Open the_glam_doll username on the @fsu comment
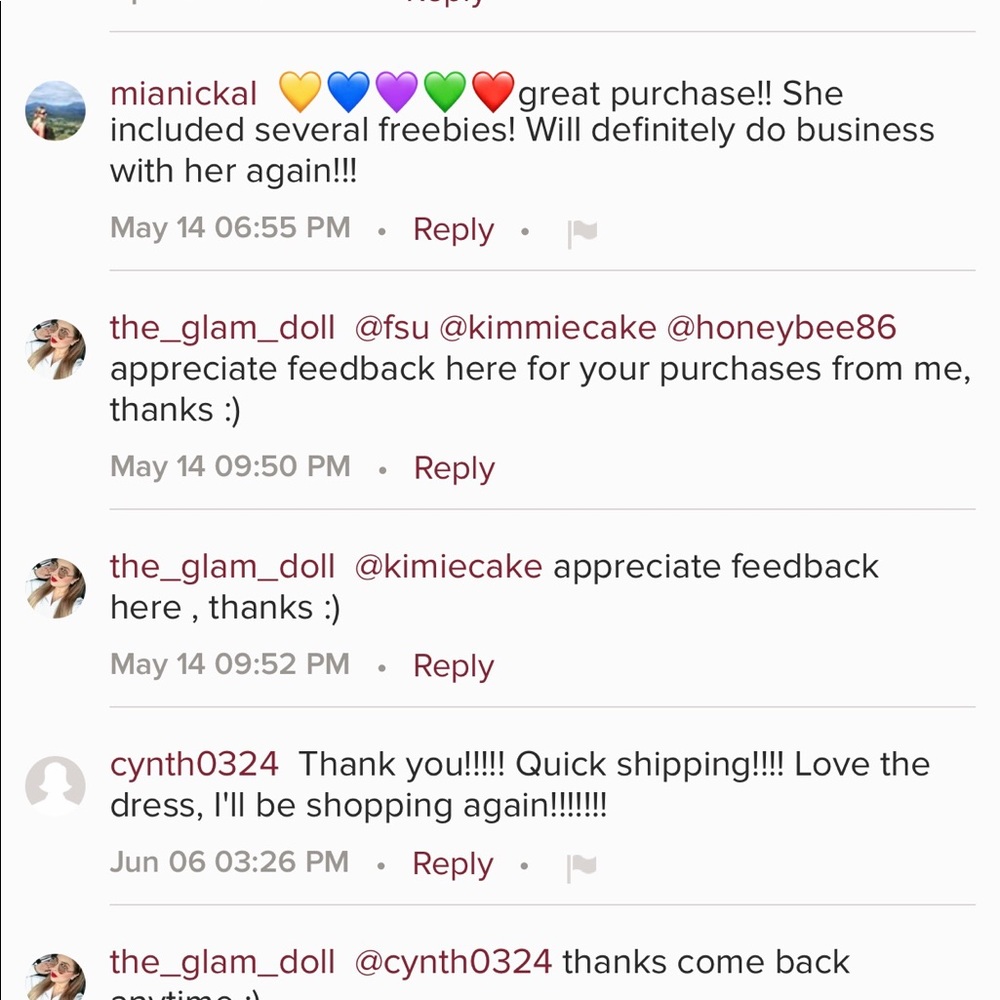 tap(222, 328)
